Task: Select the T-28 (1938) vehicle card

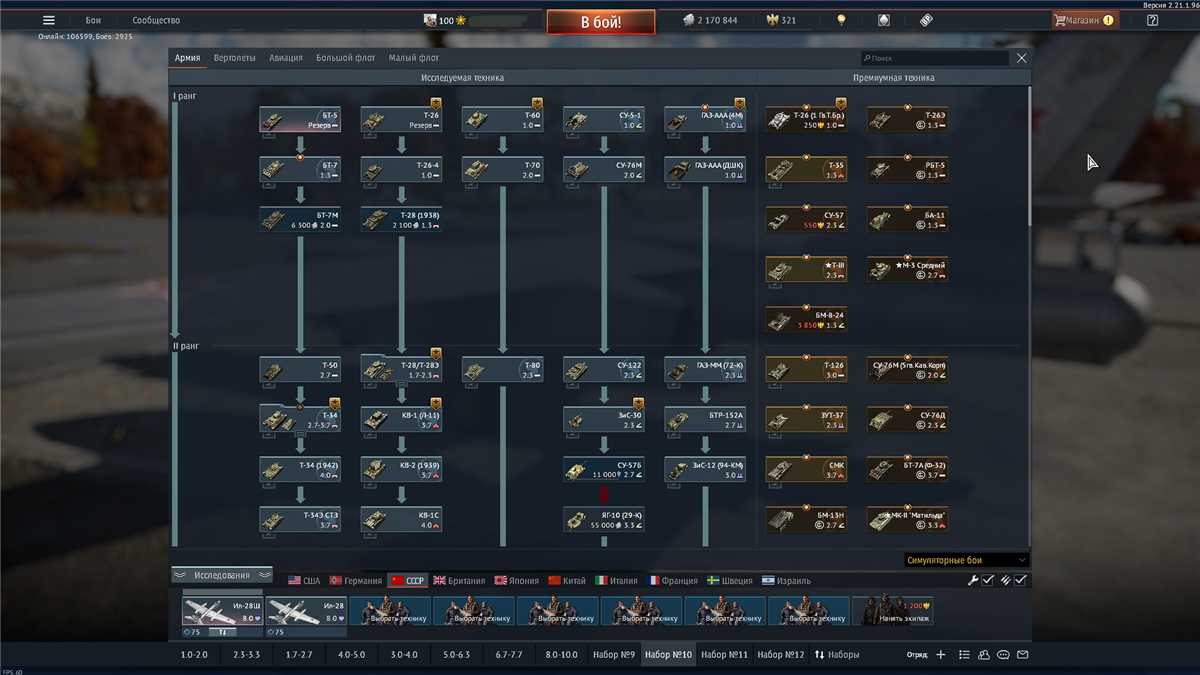Action: 401,220
